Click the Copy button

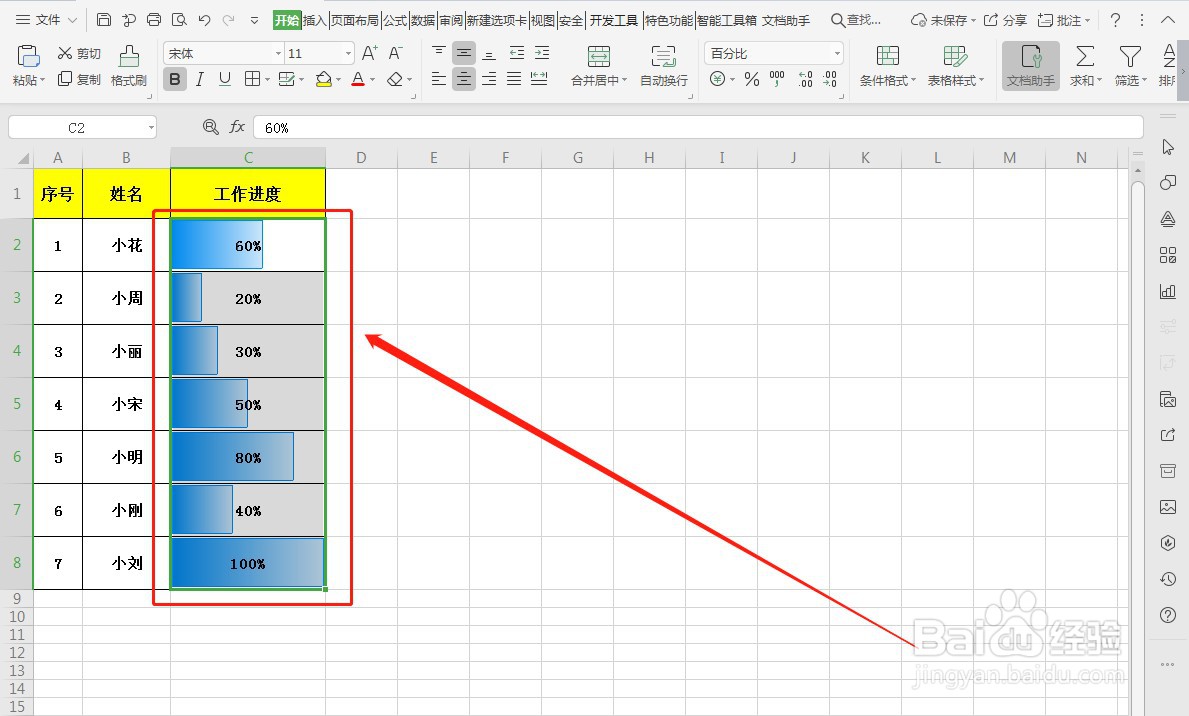click(79, 79)
